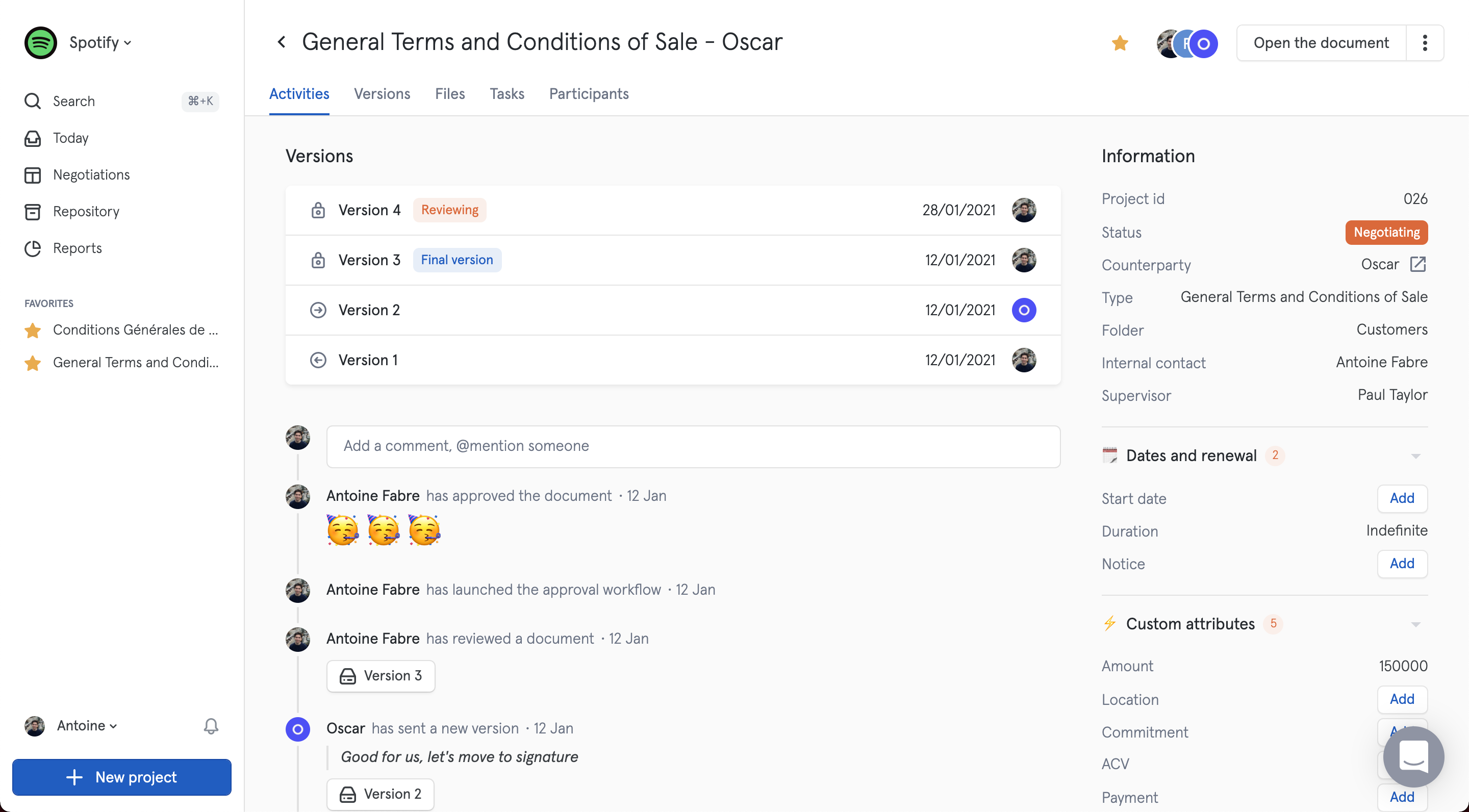Click the orange Negotiating status badge
1469x812 pixels.
tap(1386, 232)
